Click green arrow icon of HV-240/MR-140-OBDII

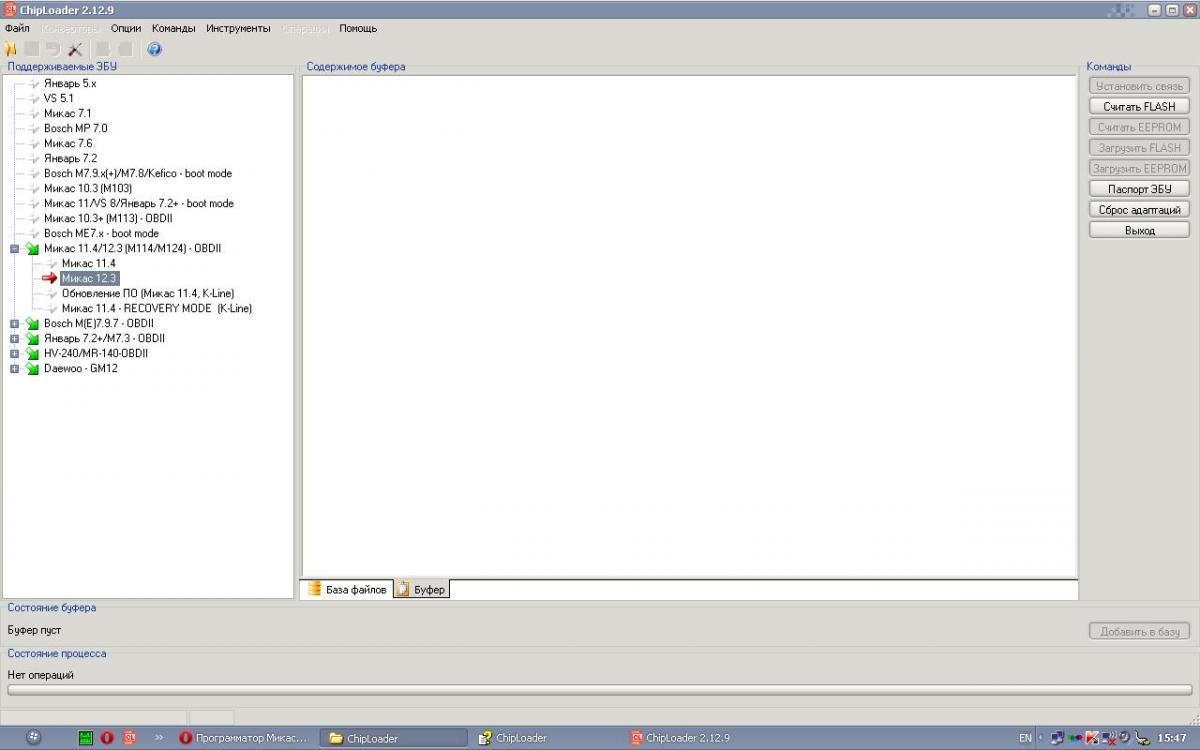pyautogui.click(x=32, y=353)
